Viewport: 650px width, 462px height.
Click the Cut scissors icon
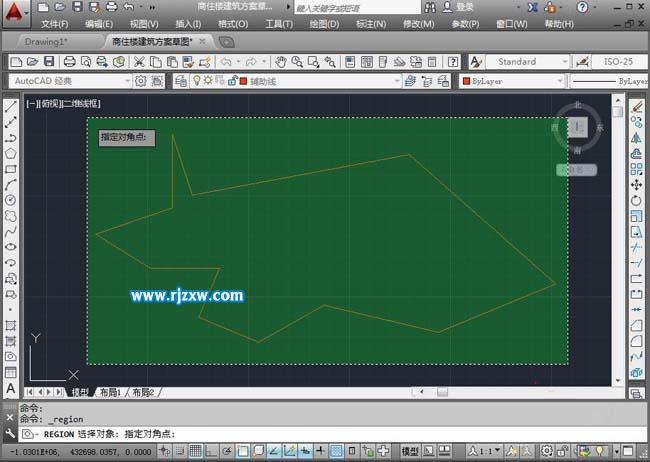click(139, 62)
